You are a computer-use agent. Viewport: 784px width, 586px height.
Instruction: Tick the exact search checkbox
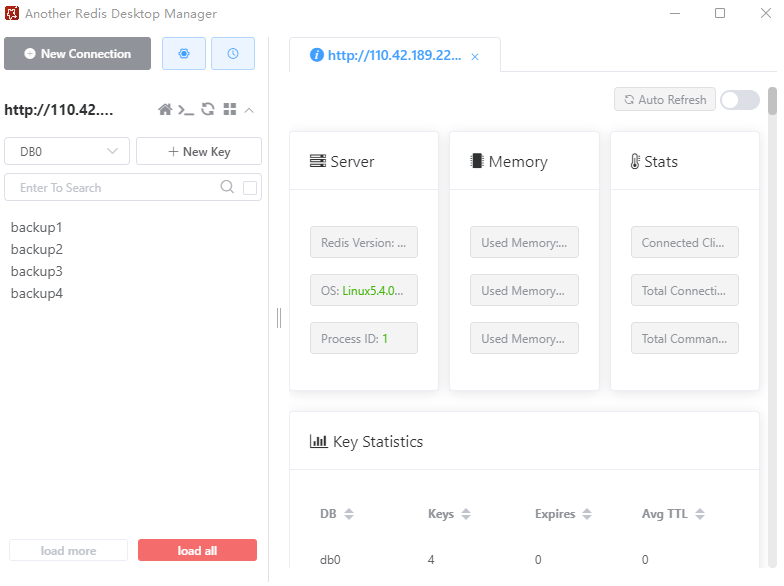[250, 187]
